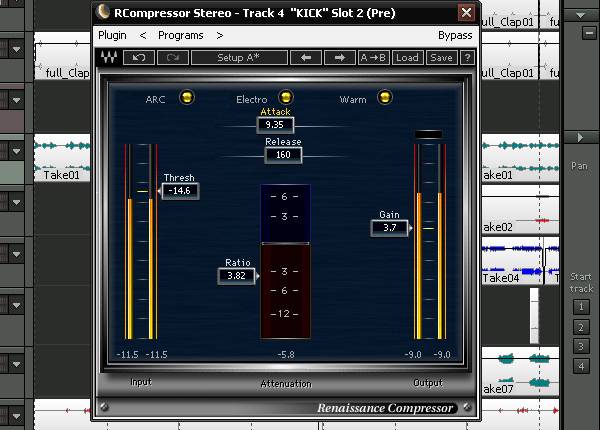Go to next preset with right arrow

pyautogui.click(x=339, y=58)
